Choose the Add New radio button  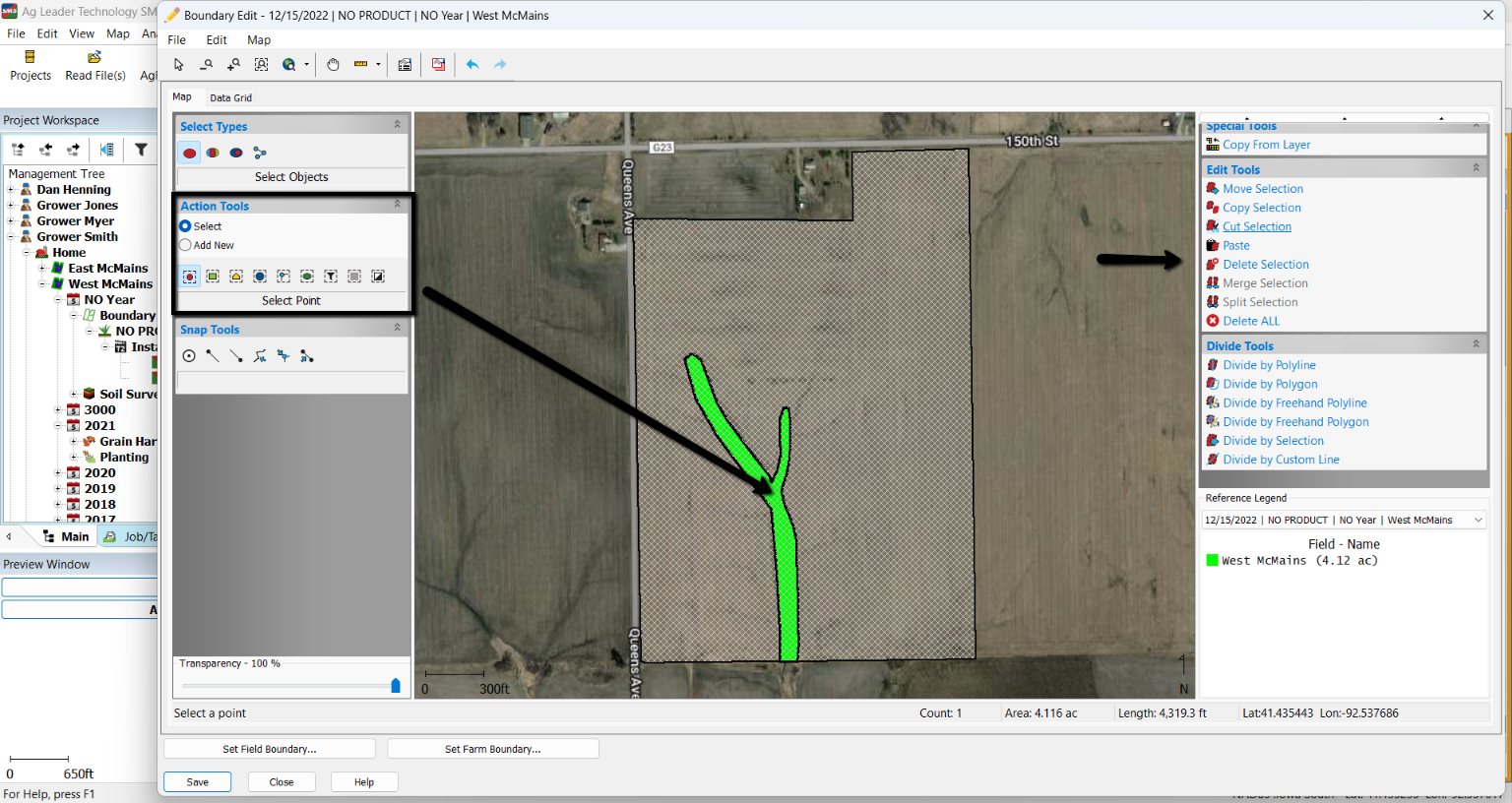tap(185, 245)
